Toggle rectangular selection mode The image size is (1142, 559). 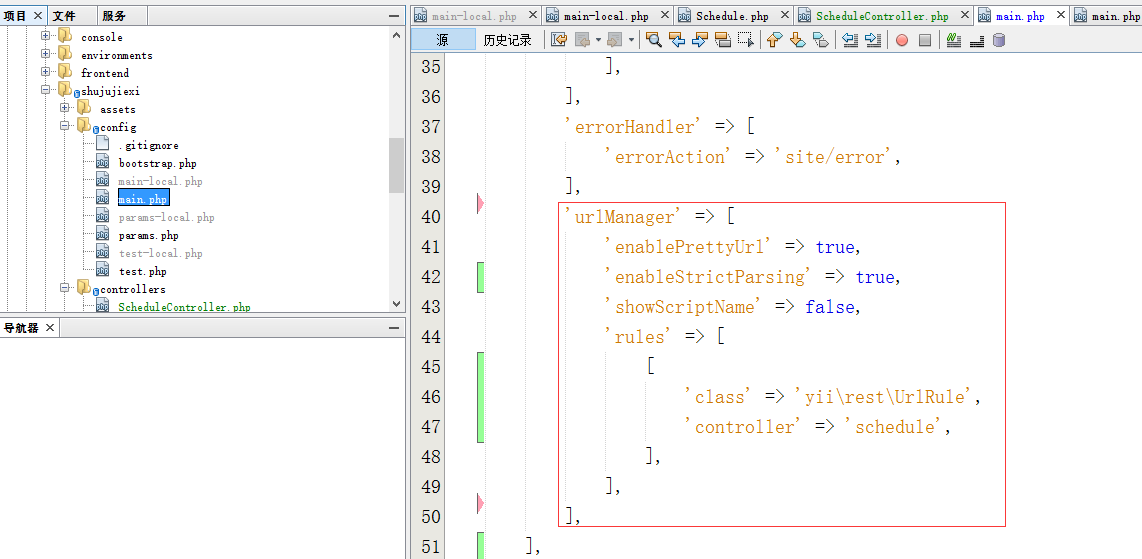tap(745, 40)
